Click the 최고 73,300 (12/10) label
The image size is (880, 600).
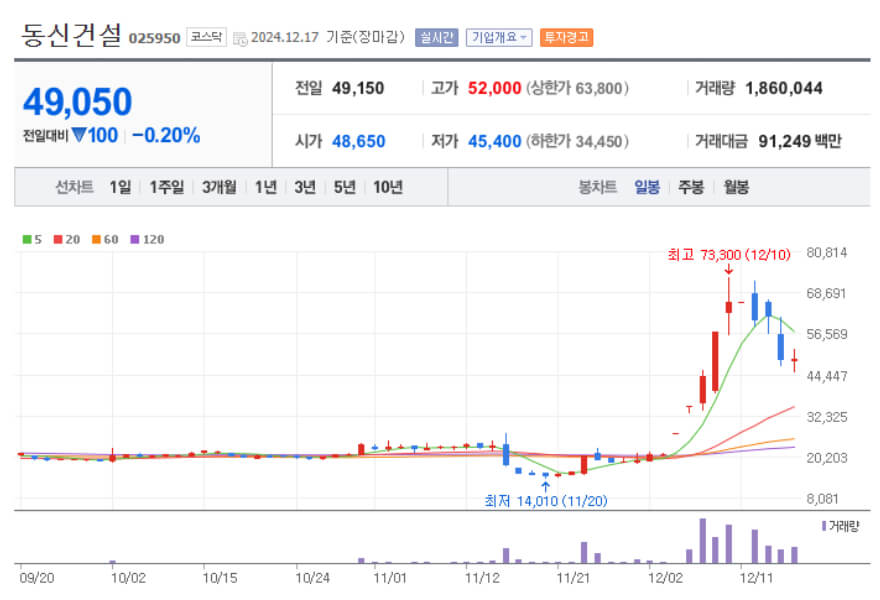[x=728, y=255]
